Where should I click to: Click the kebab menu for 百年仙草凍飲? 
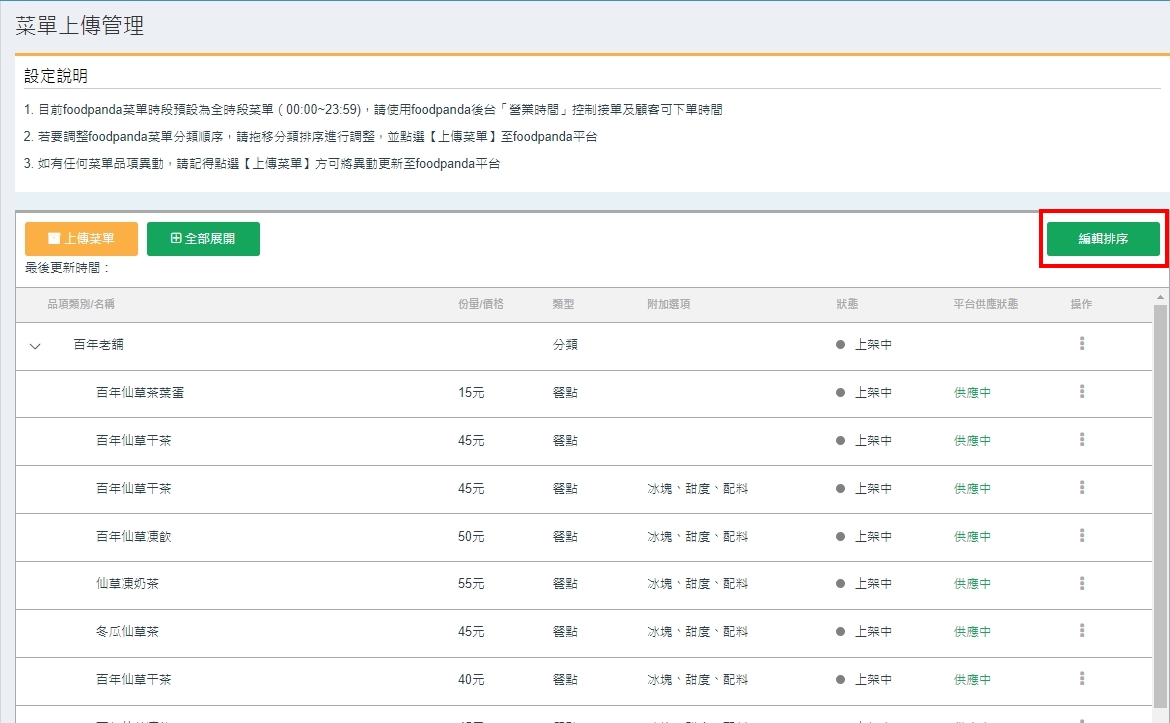pos(1082,536)
